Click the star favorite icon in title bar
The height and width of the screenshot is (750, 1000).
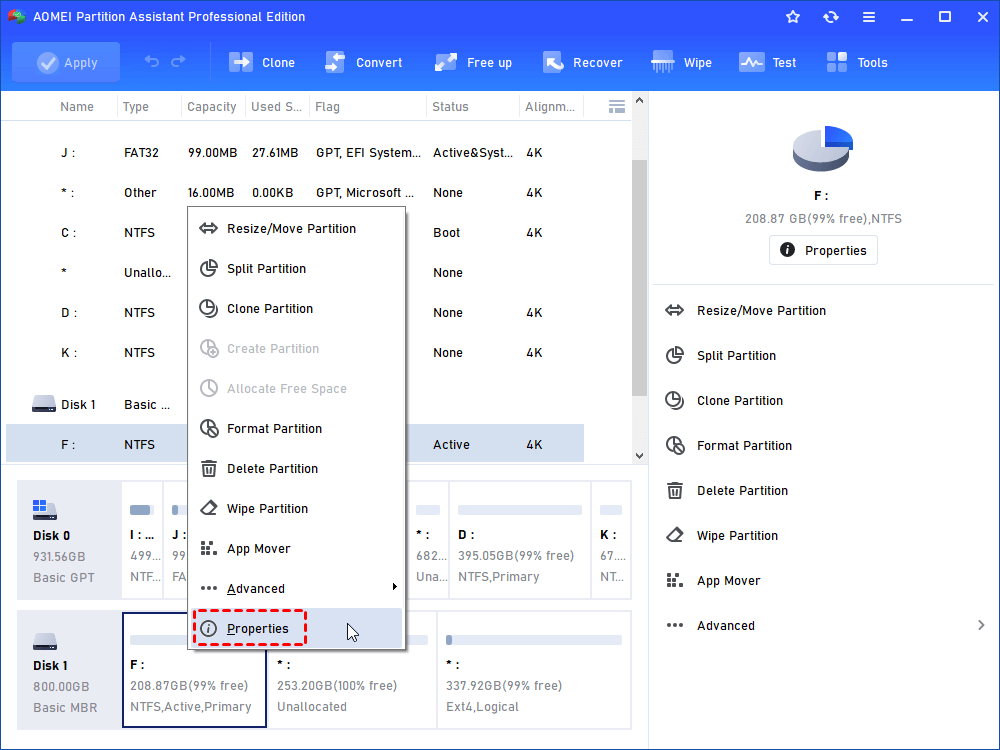pos(793,17)
